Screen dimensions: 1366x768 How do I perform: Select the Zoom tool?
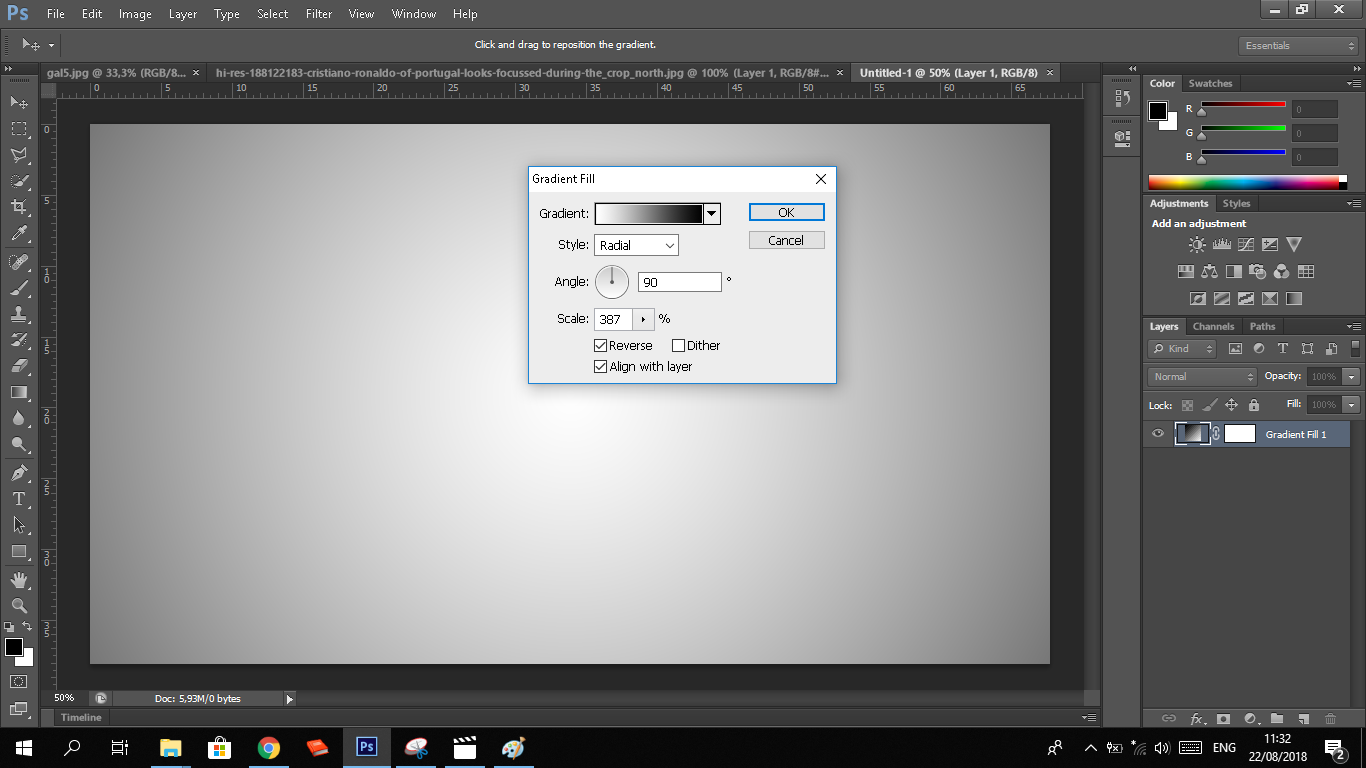[19, 605]
